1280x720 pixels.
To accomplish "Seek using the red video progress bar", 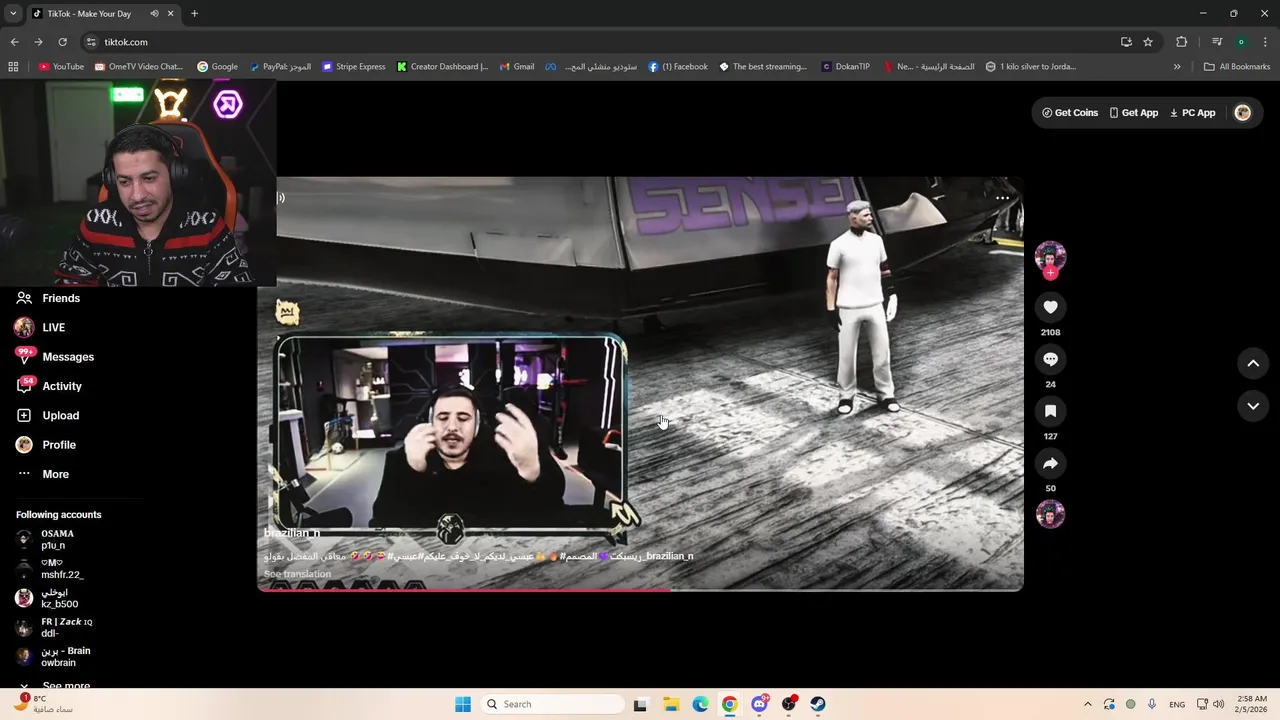I will pos(640,589).
